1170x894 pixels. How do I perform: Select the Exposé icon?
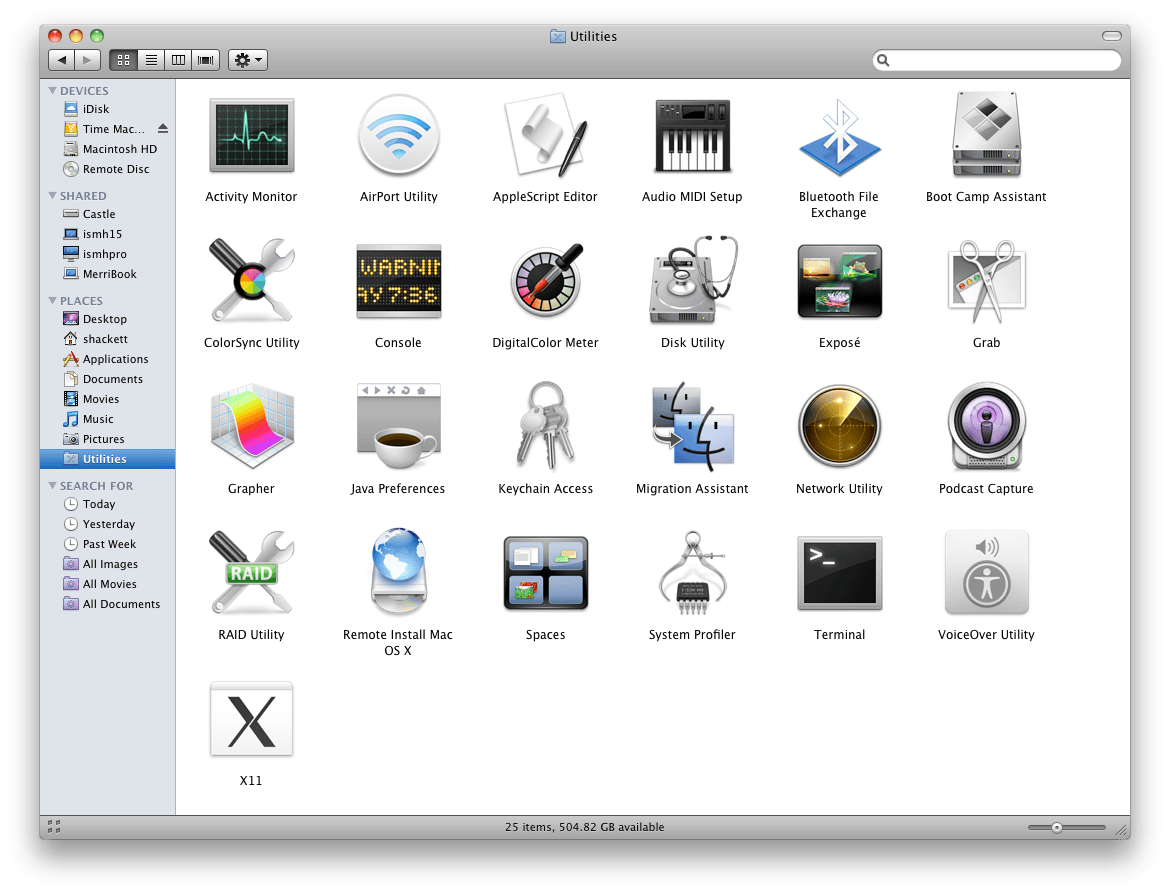[839, 281]
